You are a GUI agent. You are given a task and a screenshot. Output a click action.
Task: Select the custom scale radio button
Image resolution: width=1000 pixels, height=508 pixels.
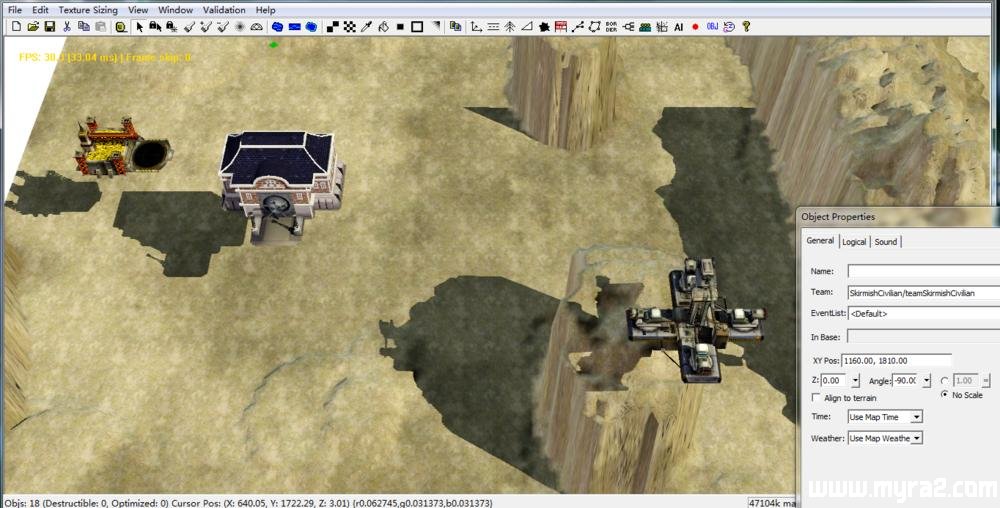945,380
